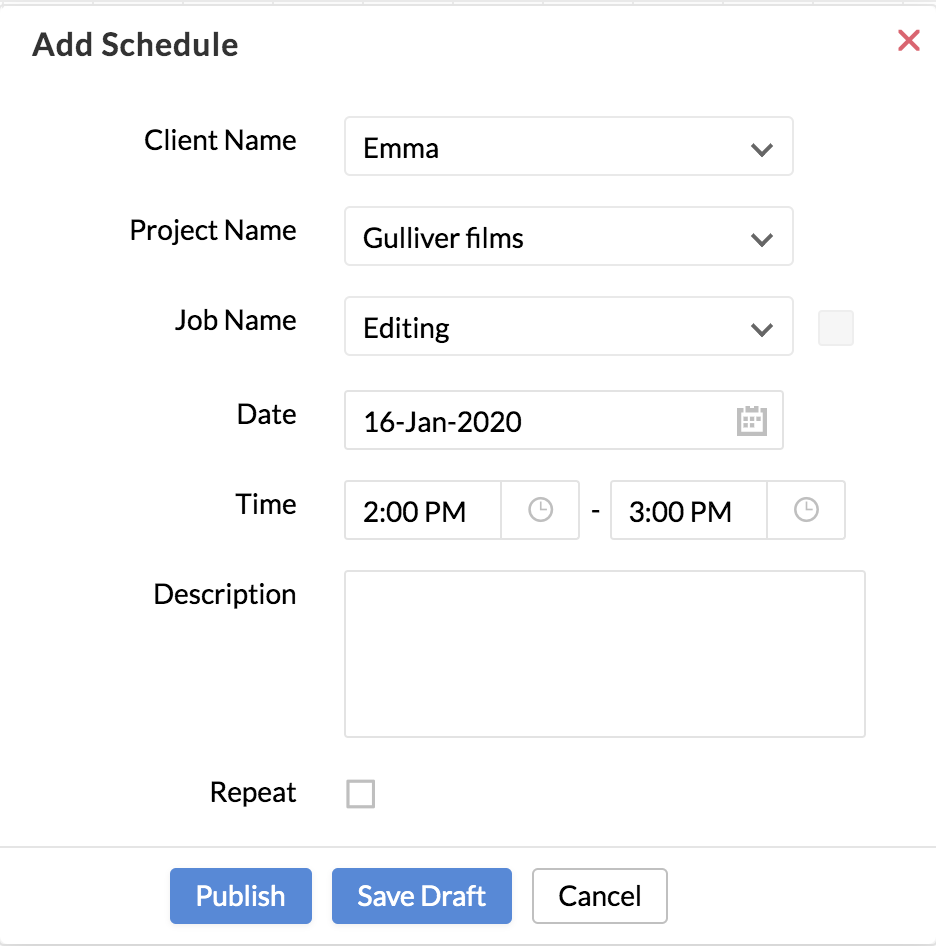Click the start time clock icon
Image resolution: width=936 pixels, height=946 pixels.
click(x=540, y=511)
